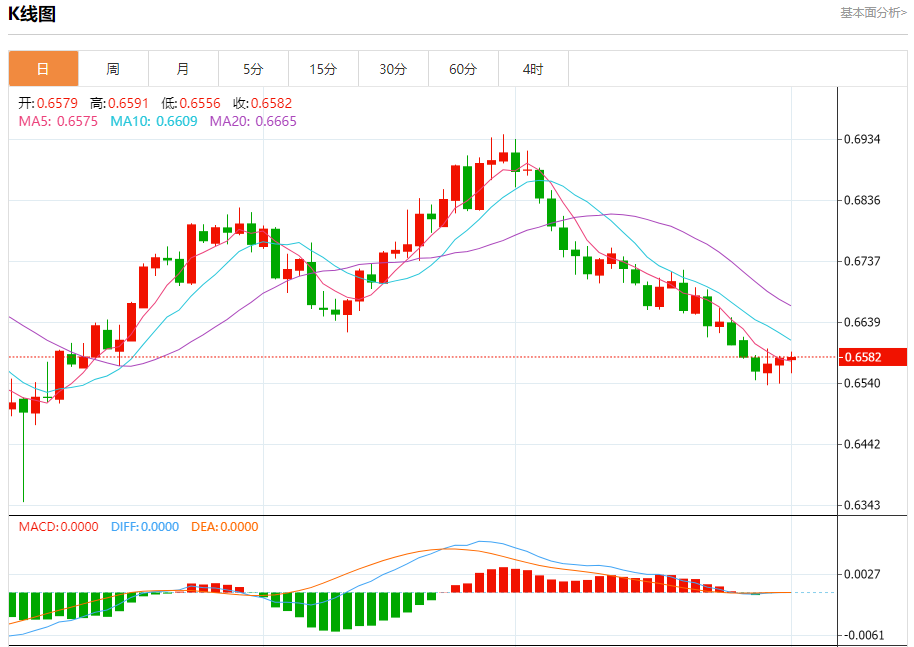Open the 5分 interval tab
Viewport: 914px width, 647px height.
[253, 69]
